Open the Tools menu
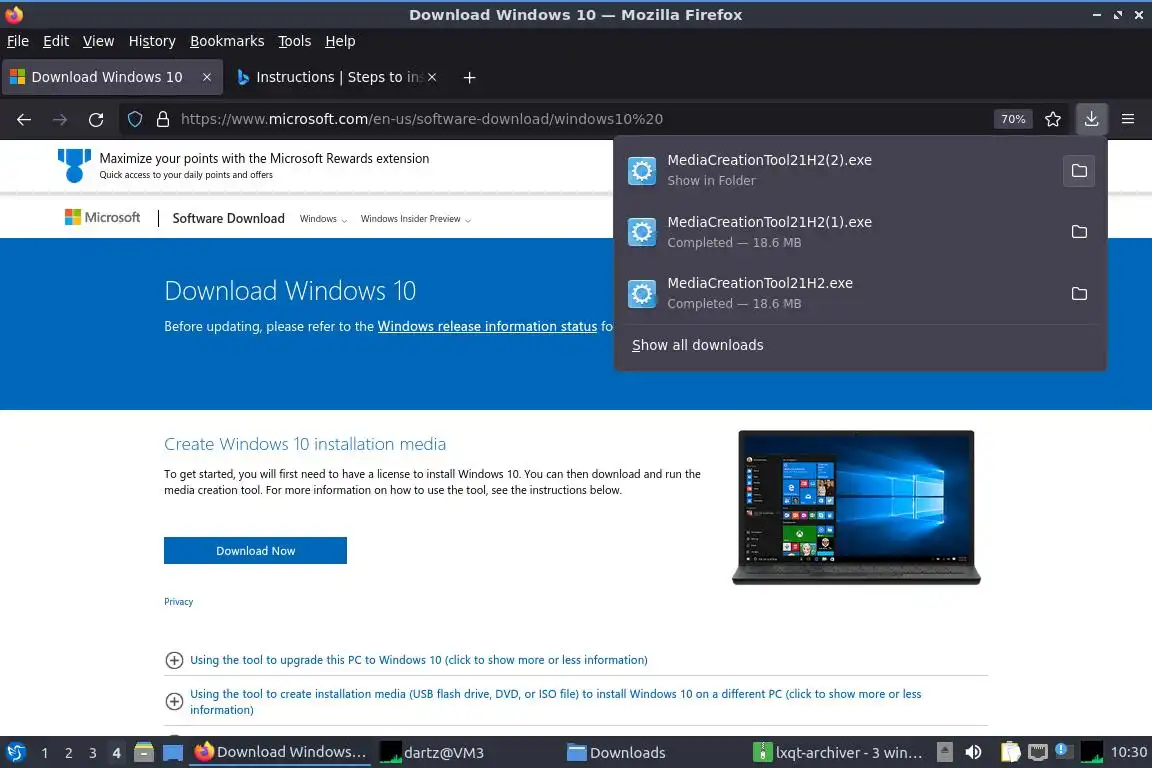 295,41
